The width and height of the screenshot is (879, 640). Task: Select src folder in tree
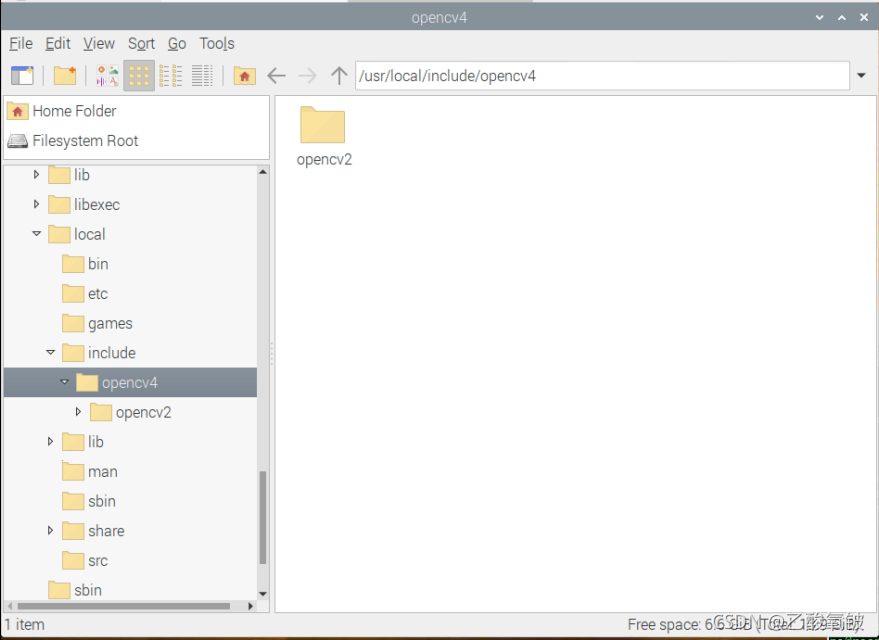point(130,561)
